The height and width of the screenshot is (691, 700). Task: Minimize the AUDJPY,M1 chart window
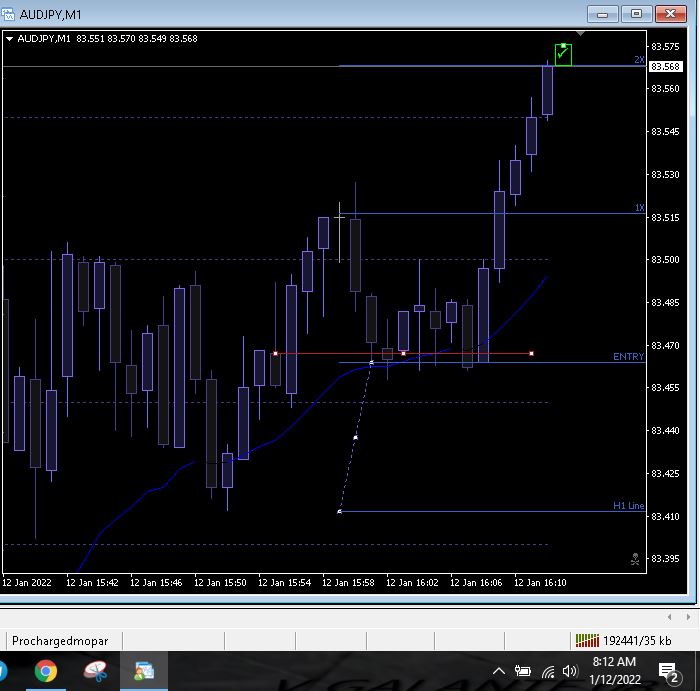(603, 14)
